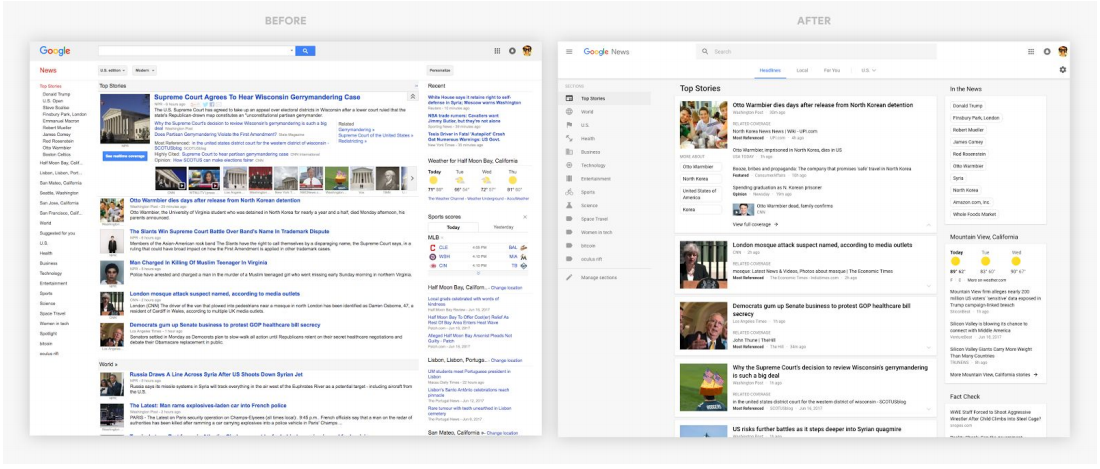Click the U.S. flag icon in Sections
Screen dimensions: 1100x469
click(x=569, y=125)
